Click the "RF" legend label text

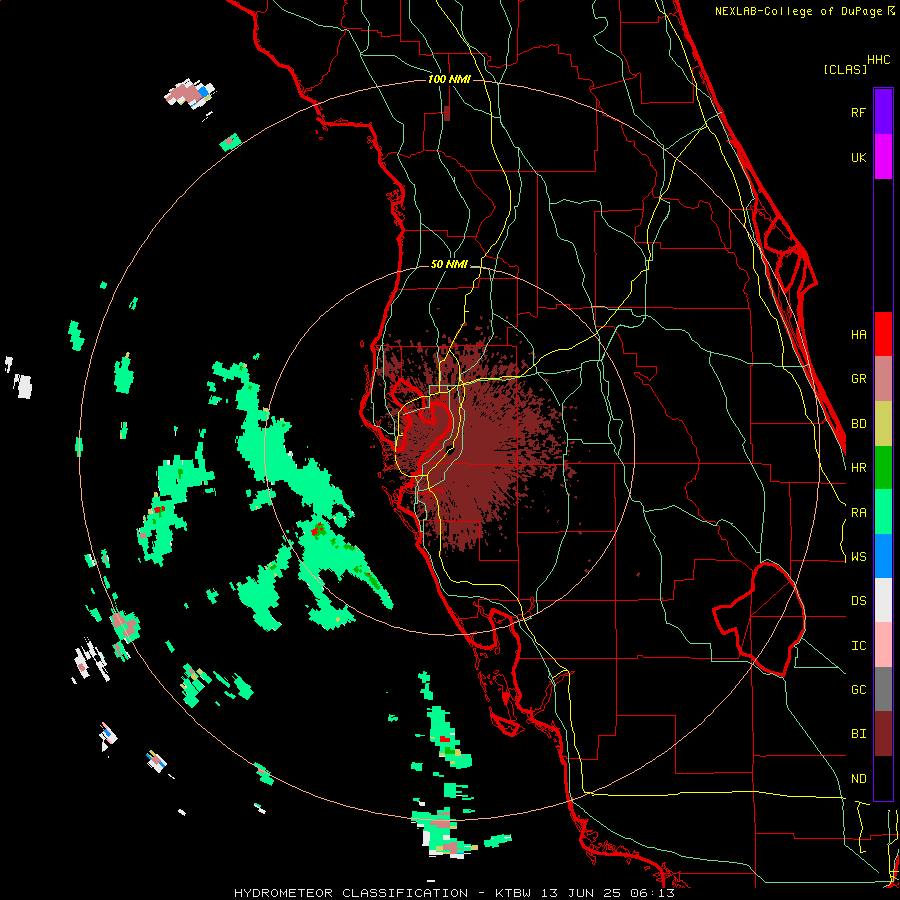pyautogui.click(x=858, y=113)
